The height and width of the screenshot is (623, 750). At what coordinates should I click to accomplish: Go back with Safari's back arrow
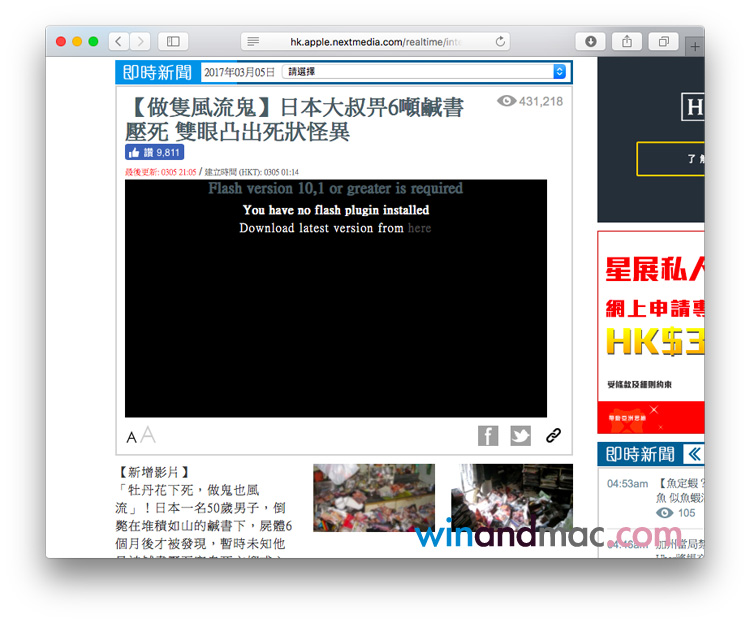tap(119, 41)
